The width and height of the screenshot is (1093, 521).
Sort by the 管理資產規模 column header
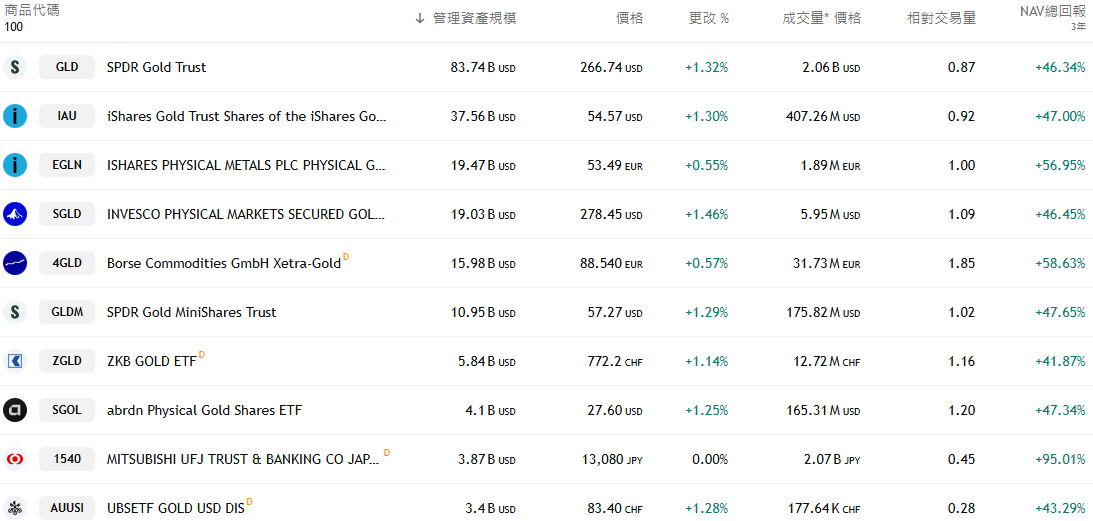(x=475, y=19)
